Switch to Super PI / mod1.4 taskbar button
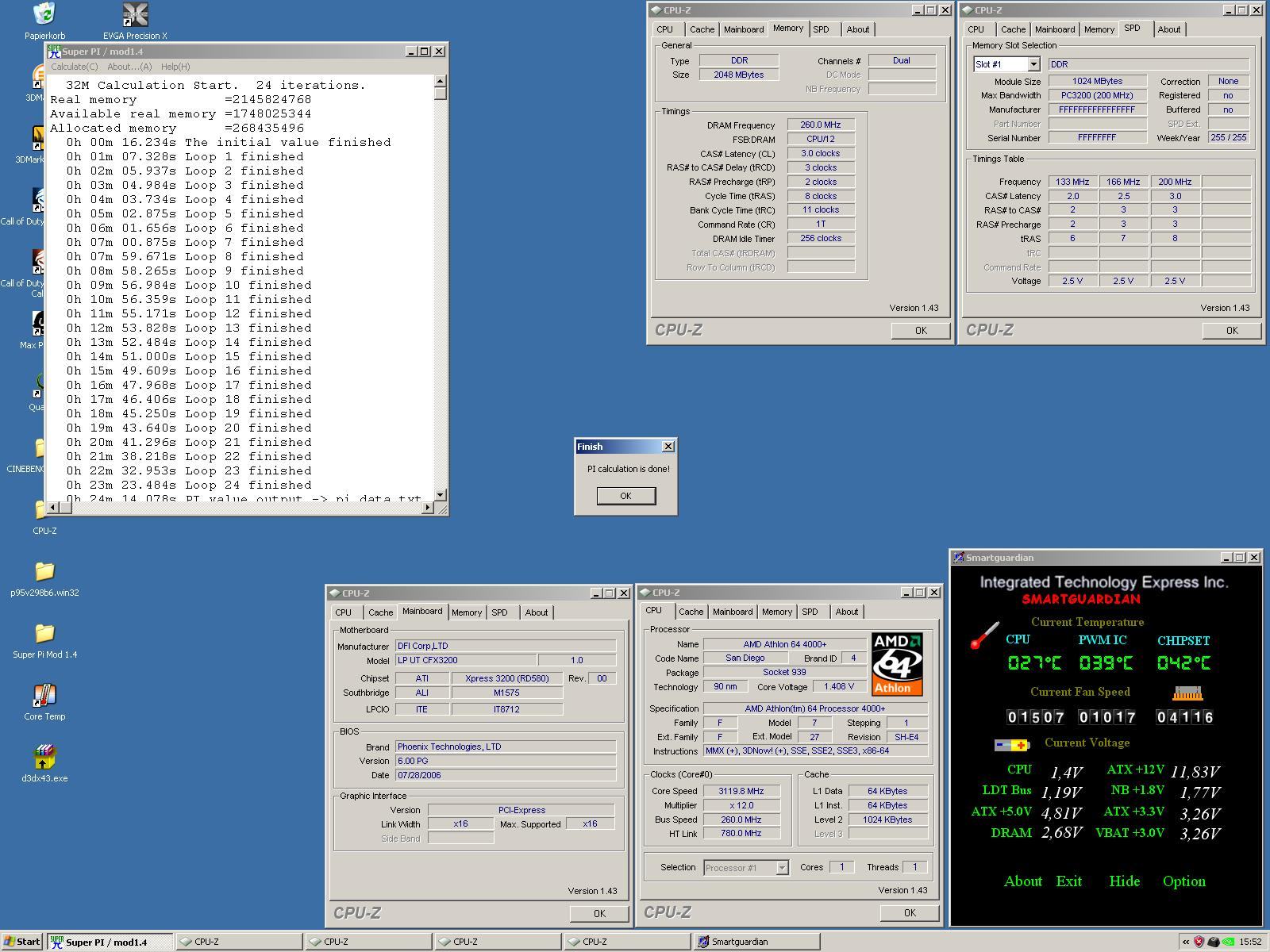 [x=110, y=942]
